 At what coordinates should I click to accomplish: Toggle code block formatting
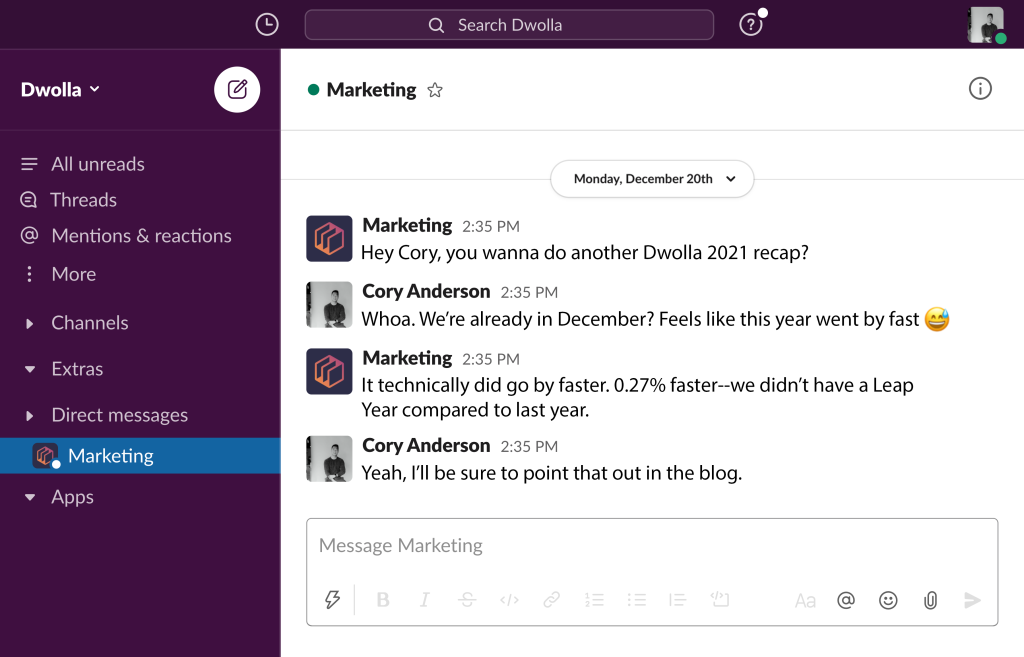click(720, 599)
